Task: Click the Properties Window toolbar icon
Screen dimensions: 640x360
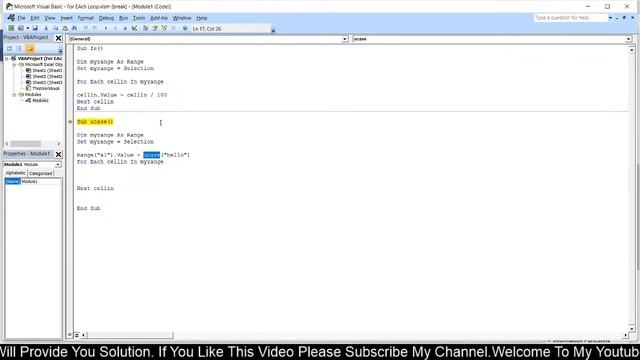Action: click(x=155, y=28)
